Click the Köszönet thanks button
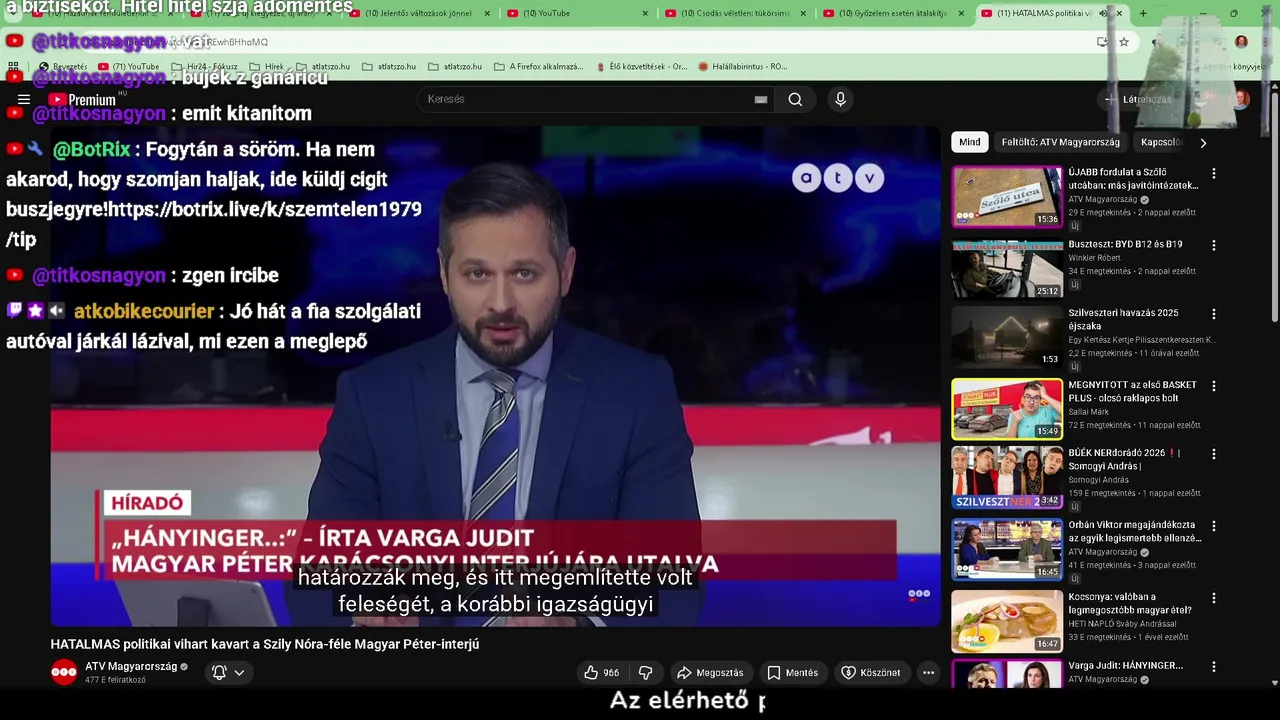The image size is (1280, 720). click(x=871, y=673)
